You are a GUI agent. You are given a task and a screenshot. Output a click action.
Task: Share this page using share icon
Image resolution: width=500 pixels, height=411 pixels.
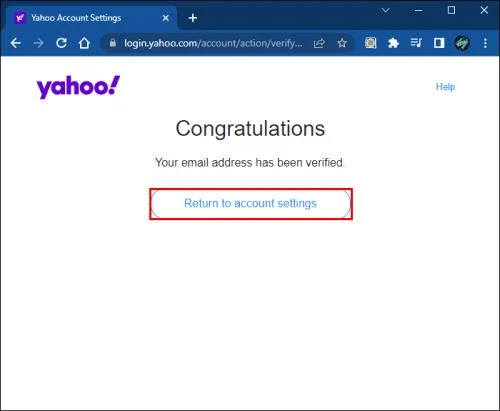(319, 43)
